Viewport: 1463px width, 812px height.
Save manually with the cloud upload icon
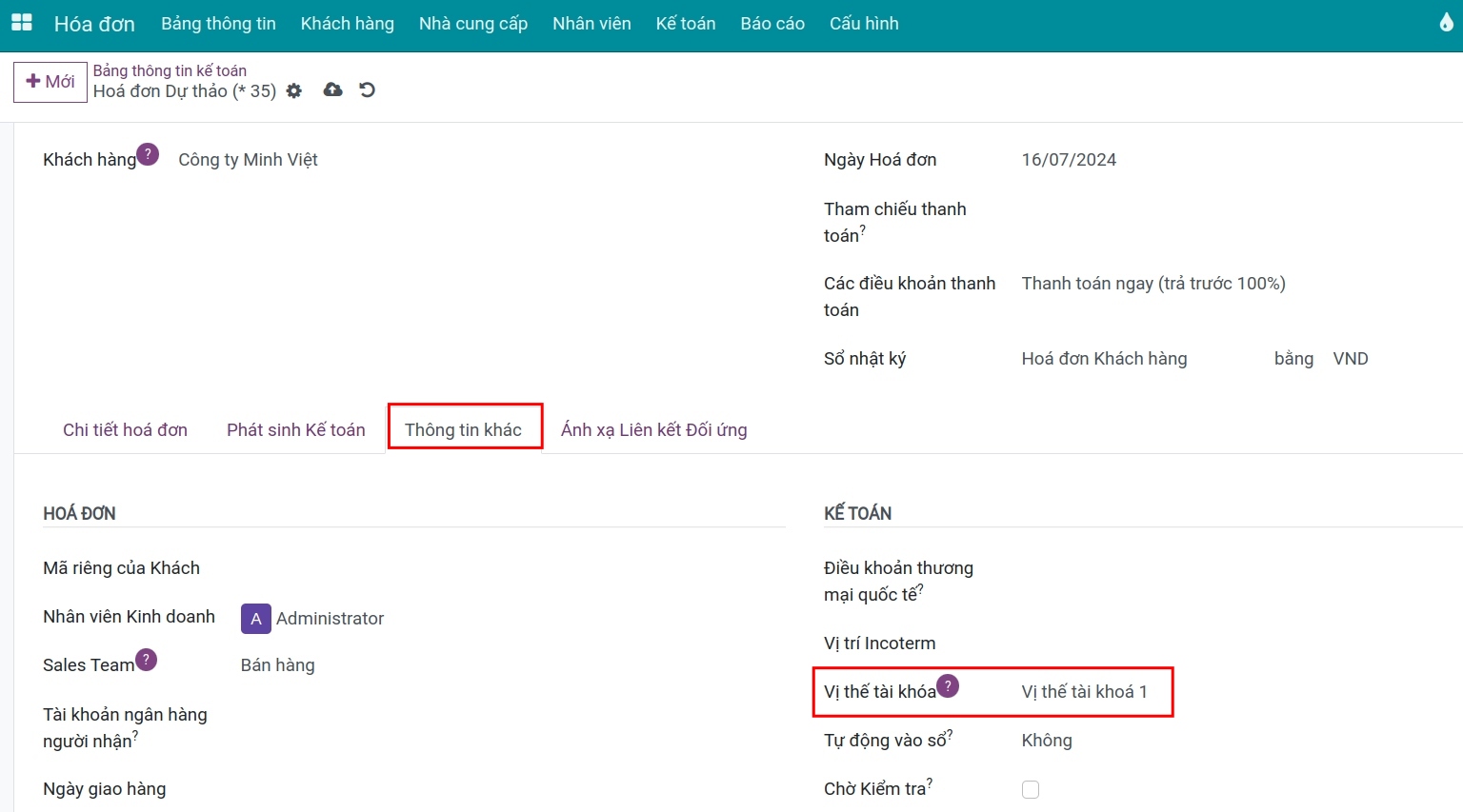click(332, 89)
